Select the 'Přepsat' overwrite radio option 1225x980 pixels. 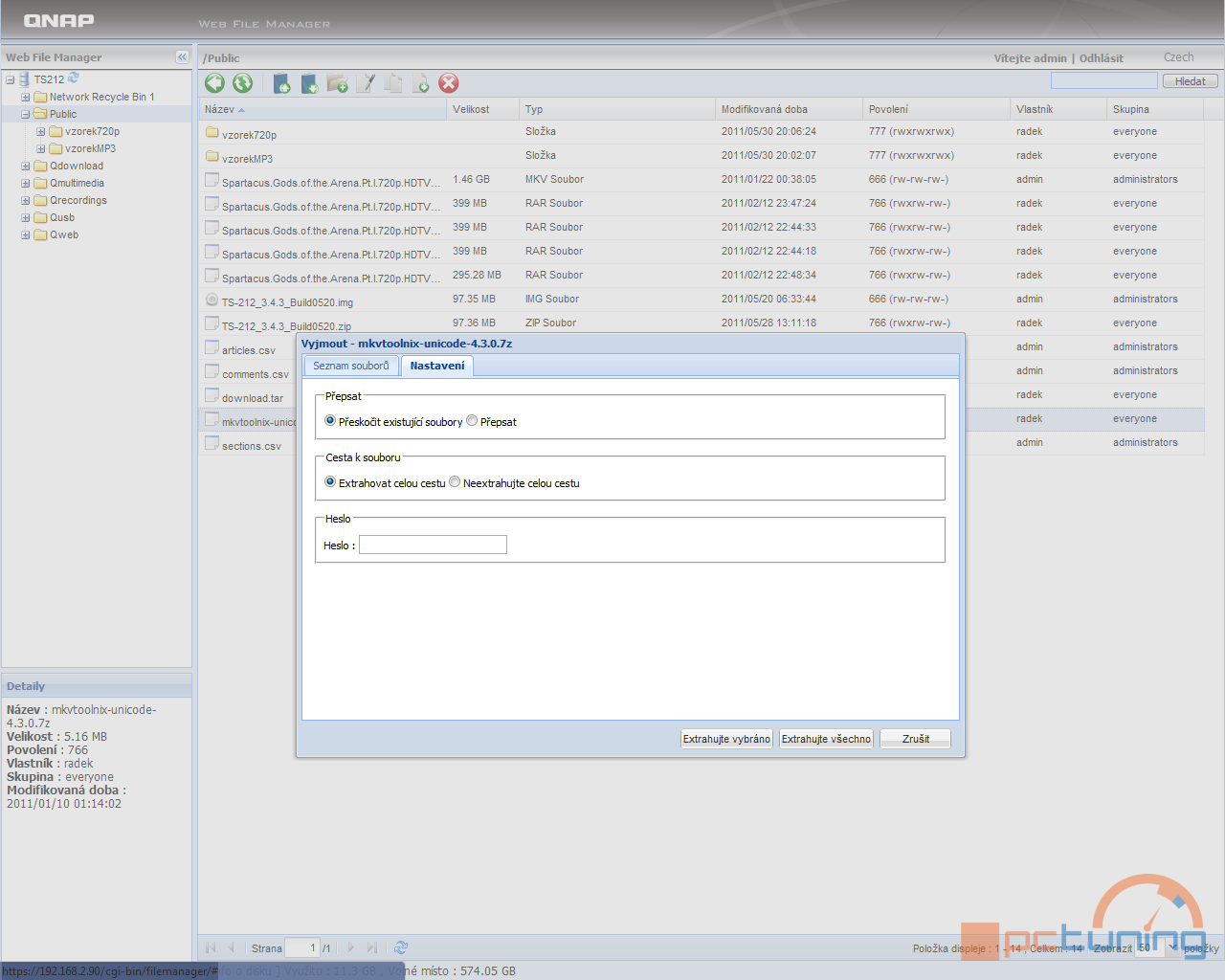472,421
